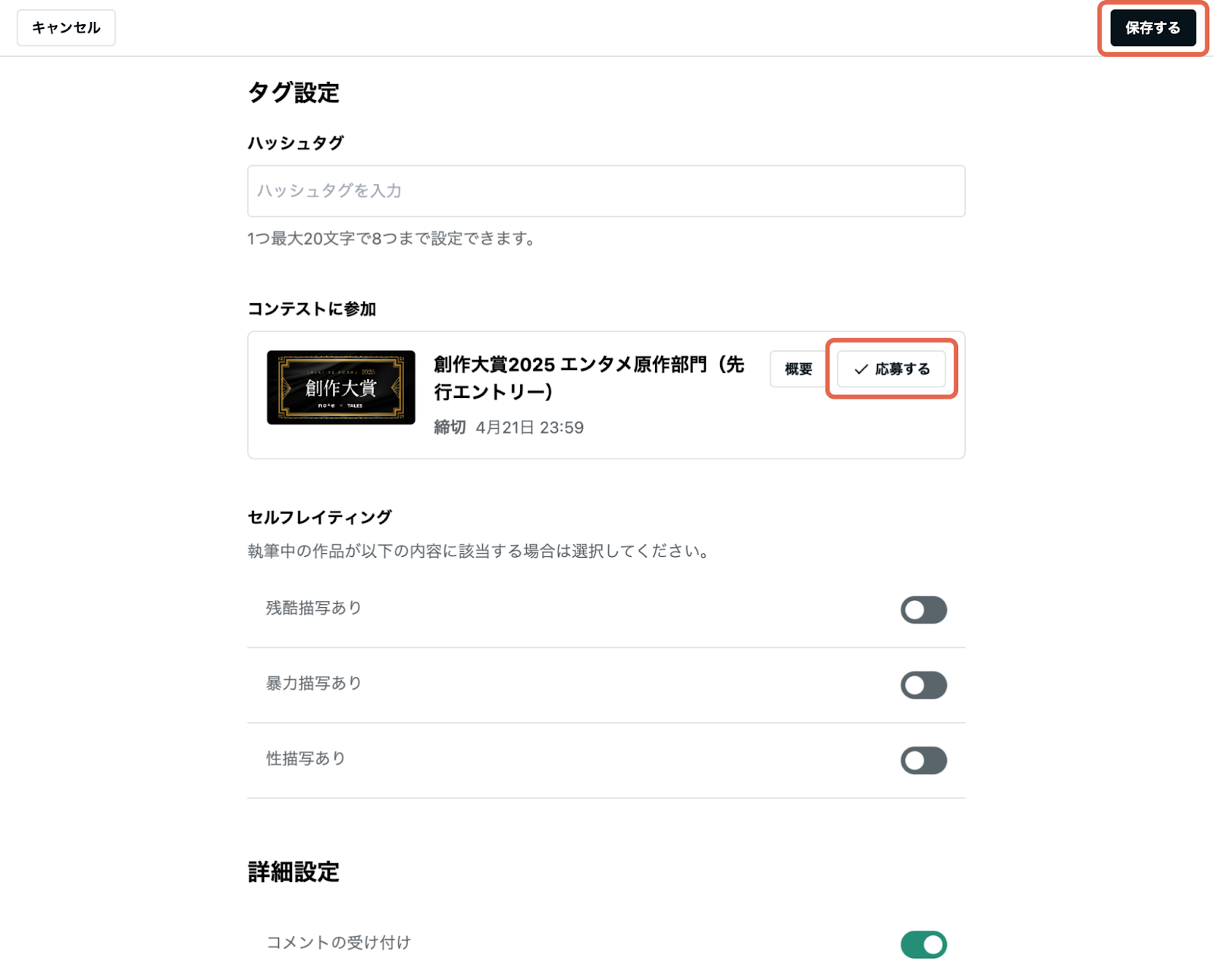Image resolution: width=1213 pixels, height=980 pixels.
Task: Click the 詳細設定 section heading
Action: 293,872
